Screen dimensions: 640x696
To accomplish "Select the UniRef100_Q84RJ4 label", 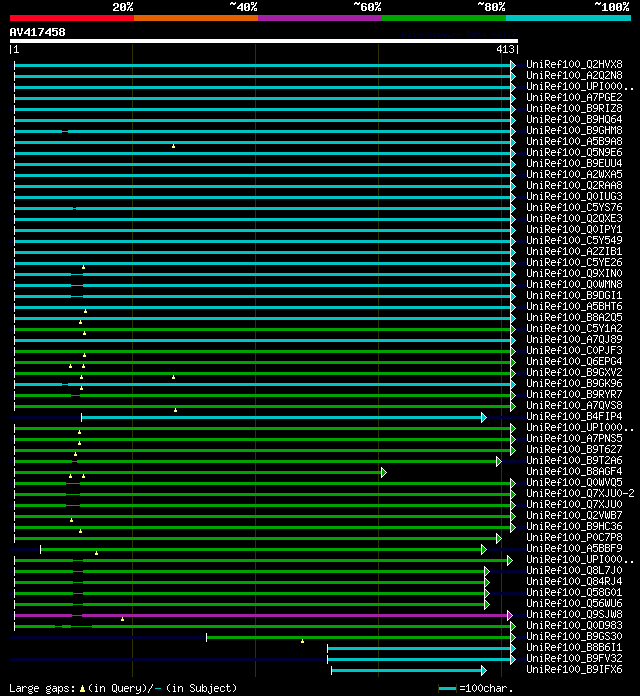I will [x=574, y=581].
